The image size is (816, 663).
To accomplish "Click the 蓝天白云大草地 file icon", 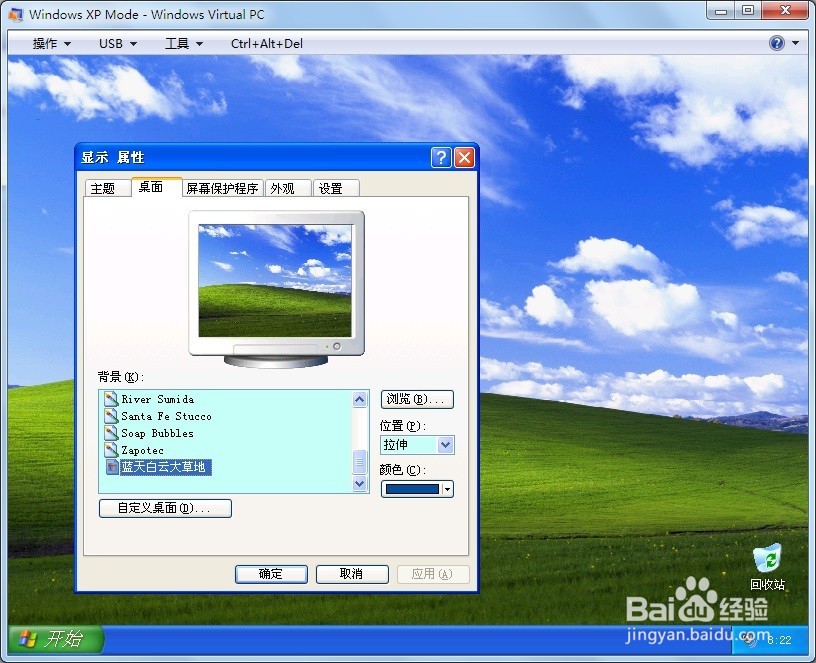I will coord(112,467).
